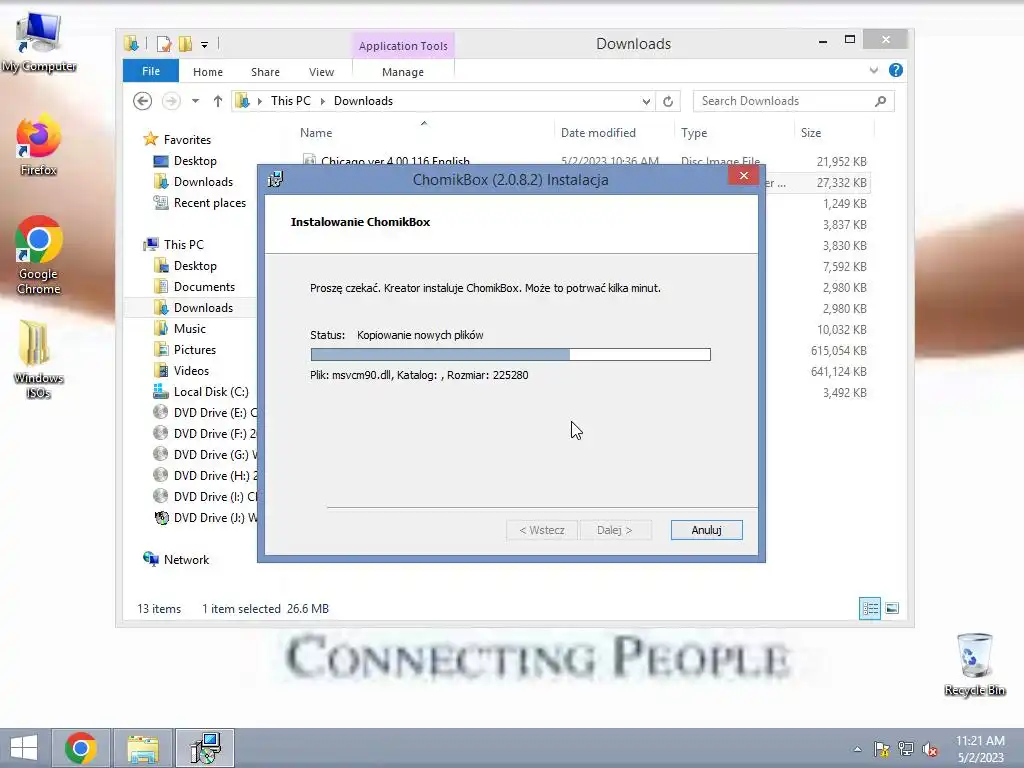Go forward in Explorer navigation
Viewport: 1024px width, 768px height.
click(171, 101)
